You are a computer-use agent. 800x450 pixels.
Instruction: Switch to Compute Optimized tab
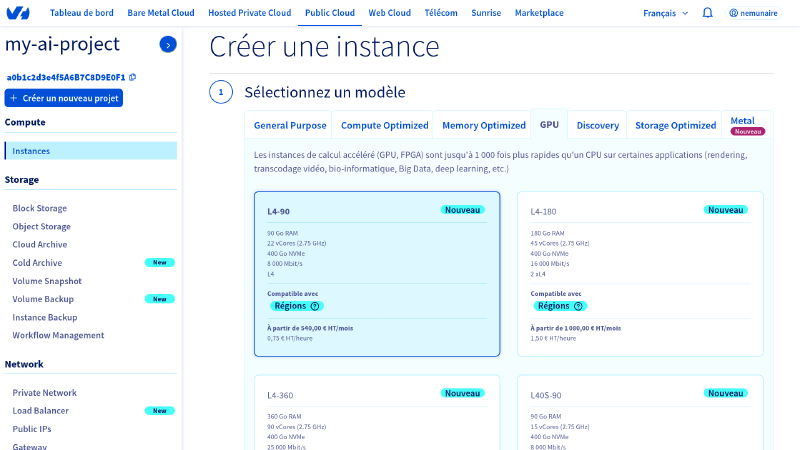385,126
